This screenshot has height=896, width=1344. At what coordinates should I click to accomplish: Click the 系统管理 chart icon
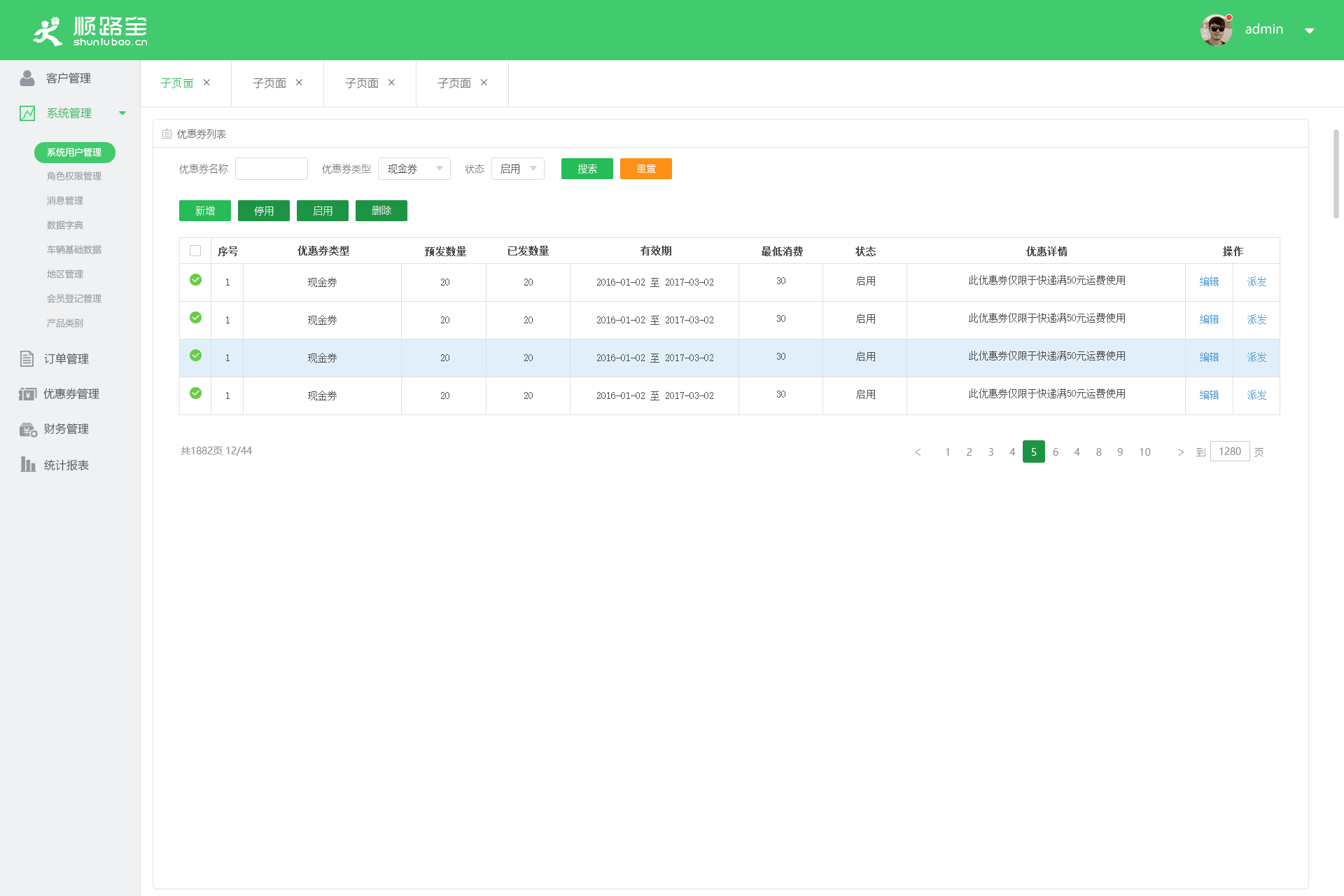(x=27, y=113)
